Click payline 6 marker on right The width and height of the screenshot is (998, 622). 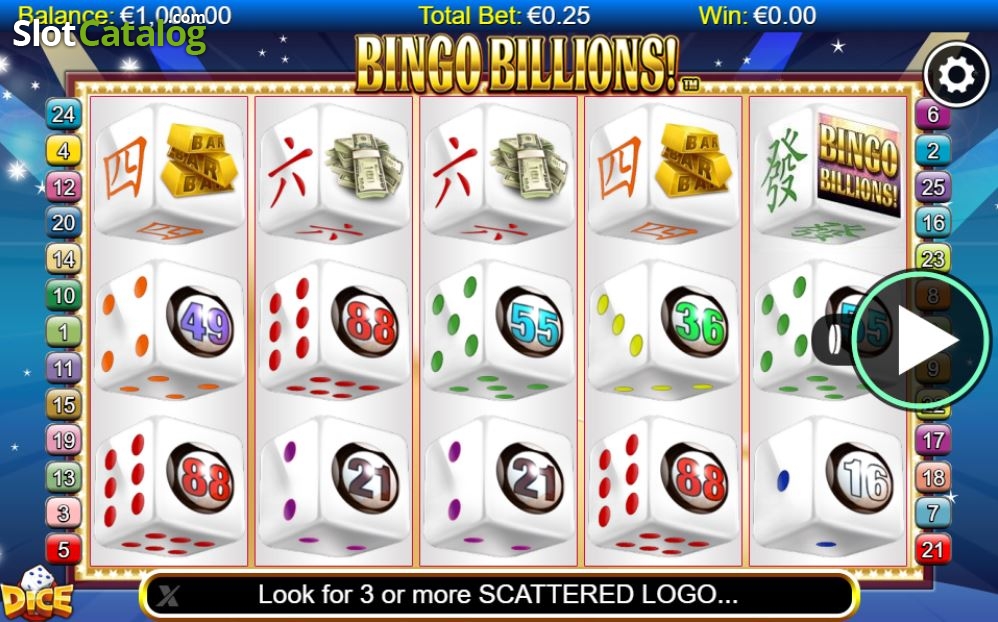click(933, 115)
